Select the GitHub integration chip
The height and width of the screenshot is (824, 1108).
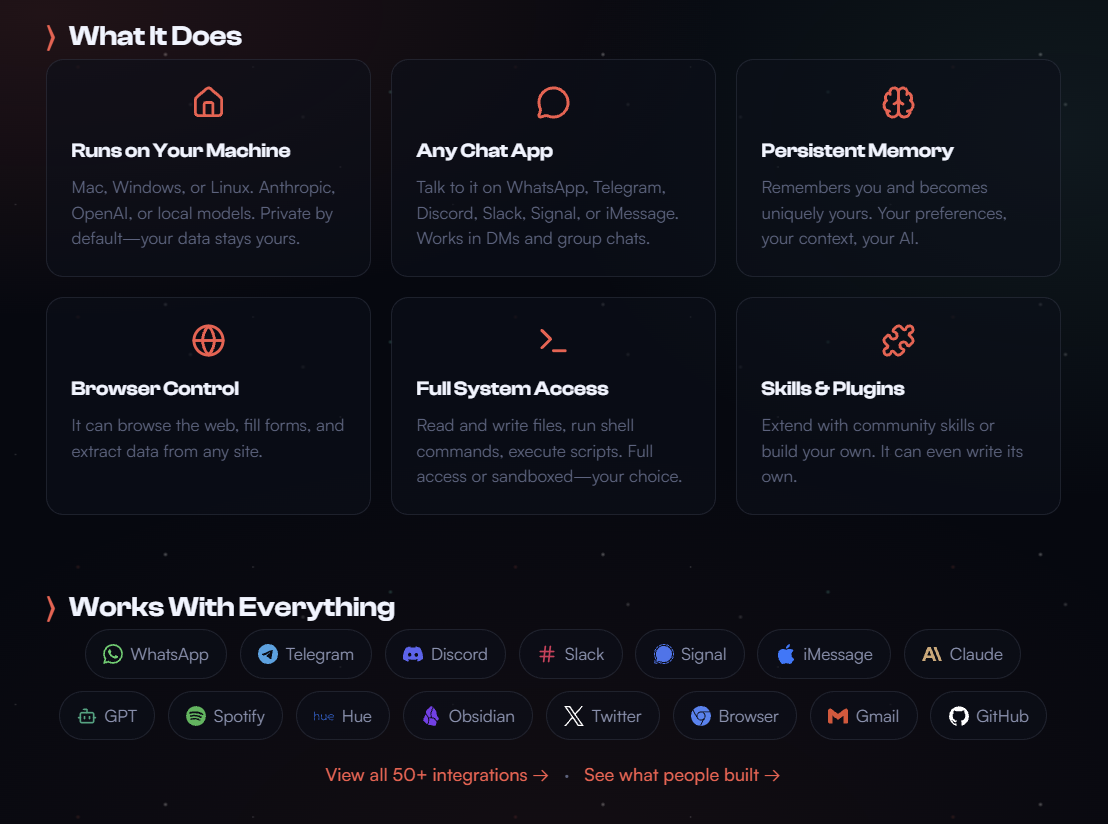[x=987, y=717]
